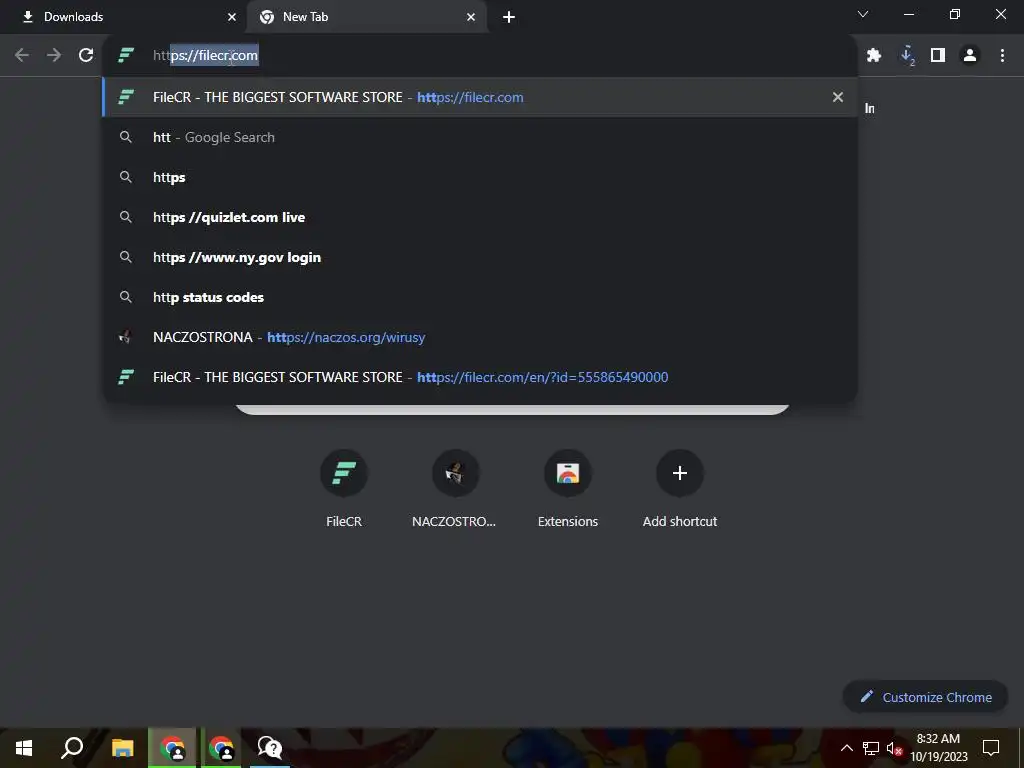This screenshot has width=1024, height=768.
Task: Switch to second Chrome taskbar window
Action: [221, 748]
